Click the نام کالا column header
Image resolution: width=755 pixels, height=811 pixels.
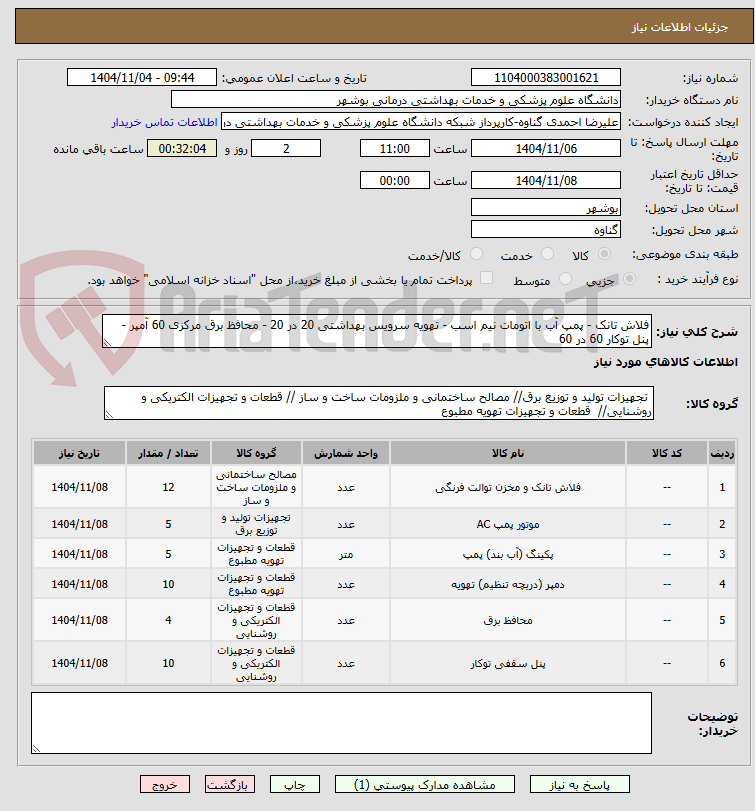tap(508, 453)
